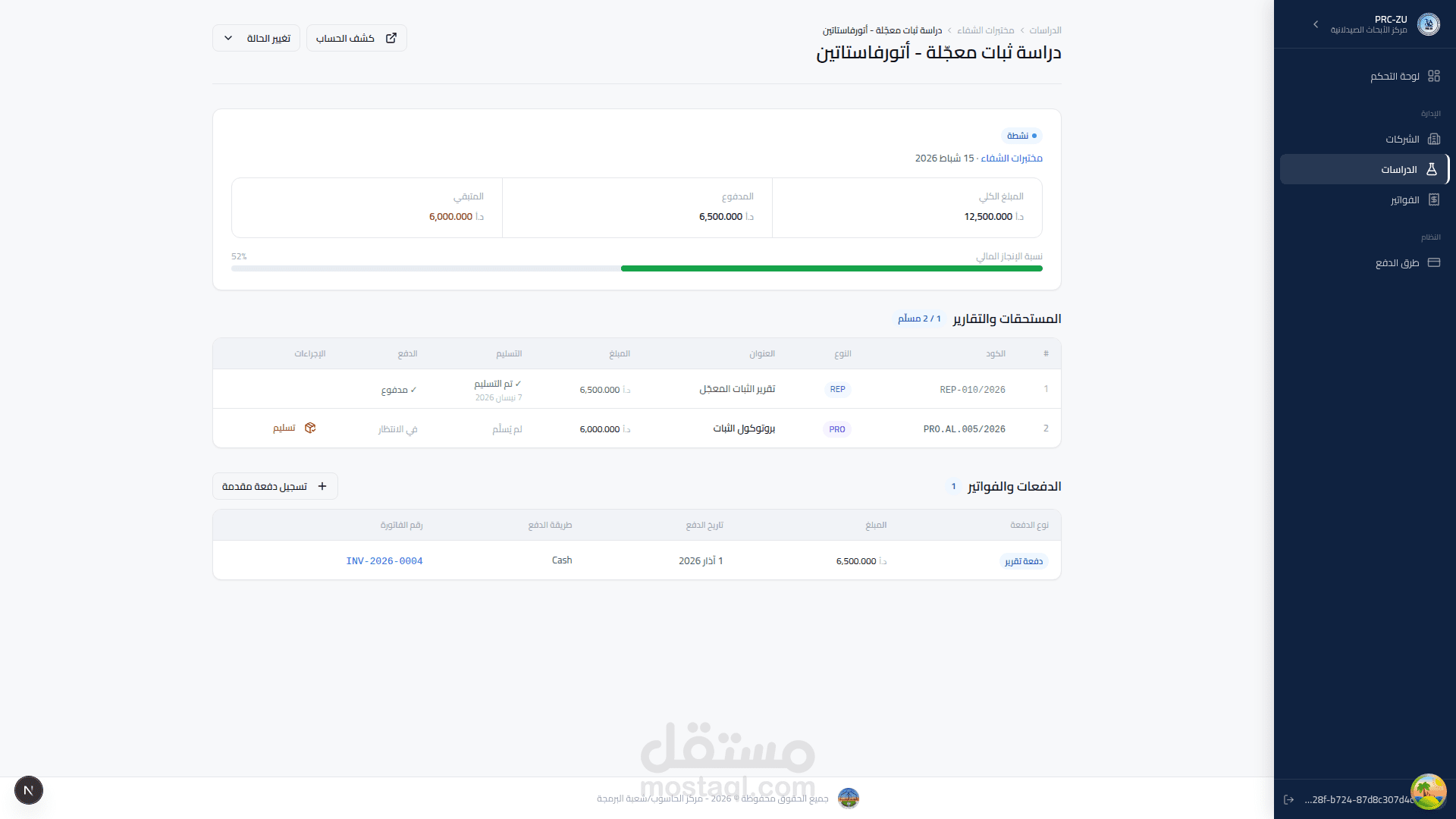Screen dimensions: 1456x819
Task: Open the change status dropdown
Action: [x=256, y=38]
